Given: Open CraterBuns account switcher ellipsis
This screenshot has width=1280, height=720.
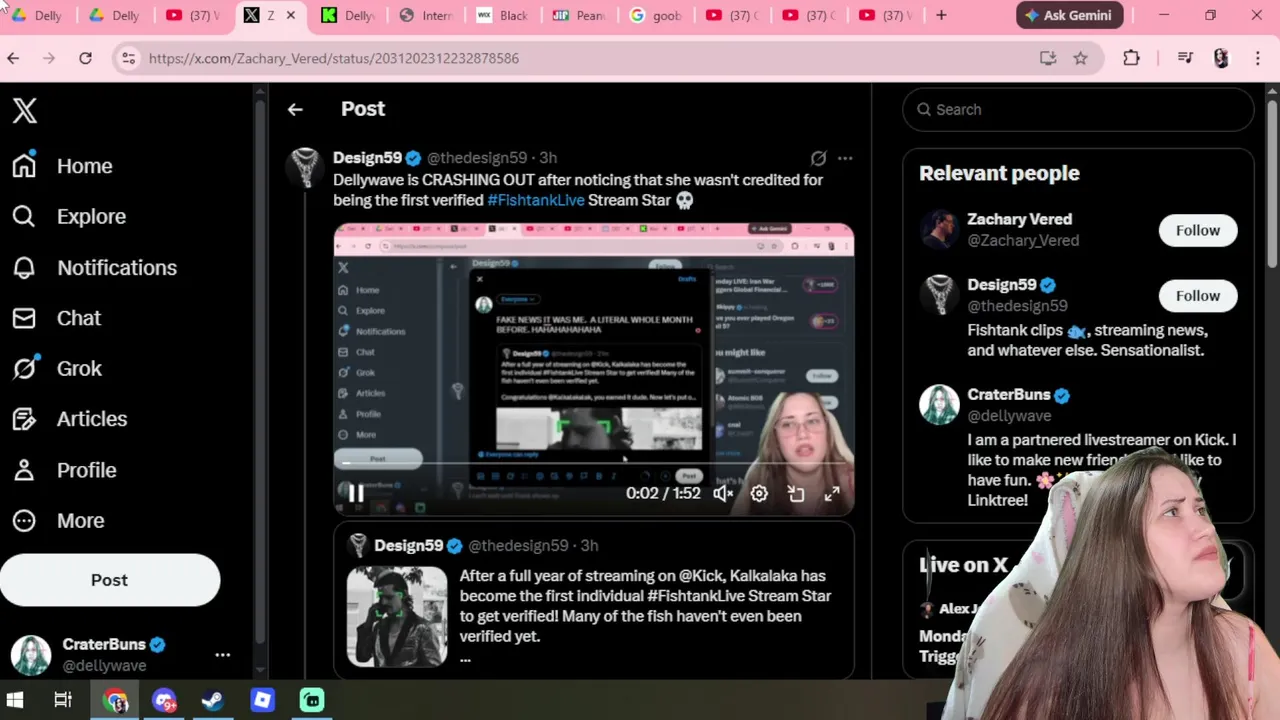Looking at the screenshot, I should (223, 655).
